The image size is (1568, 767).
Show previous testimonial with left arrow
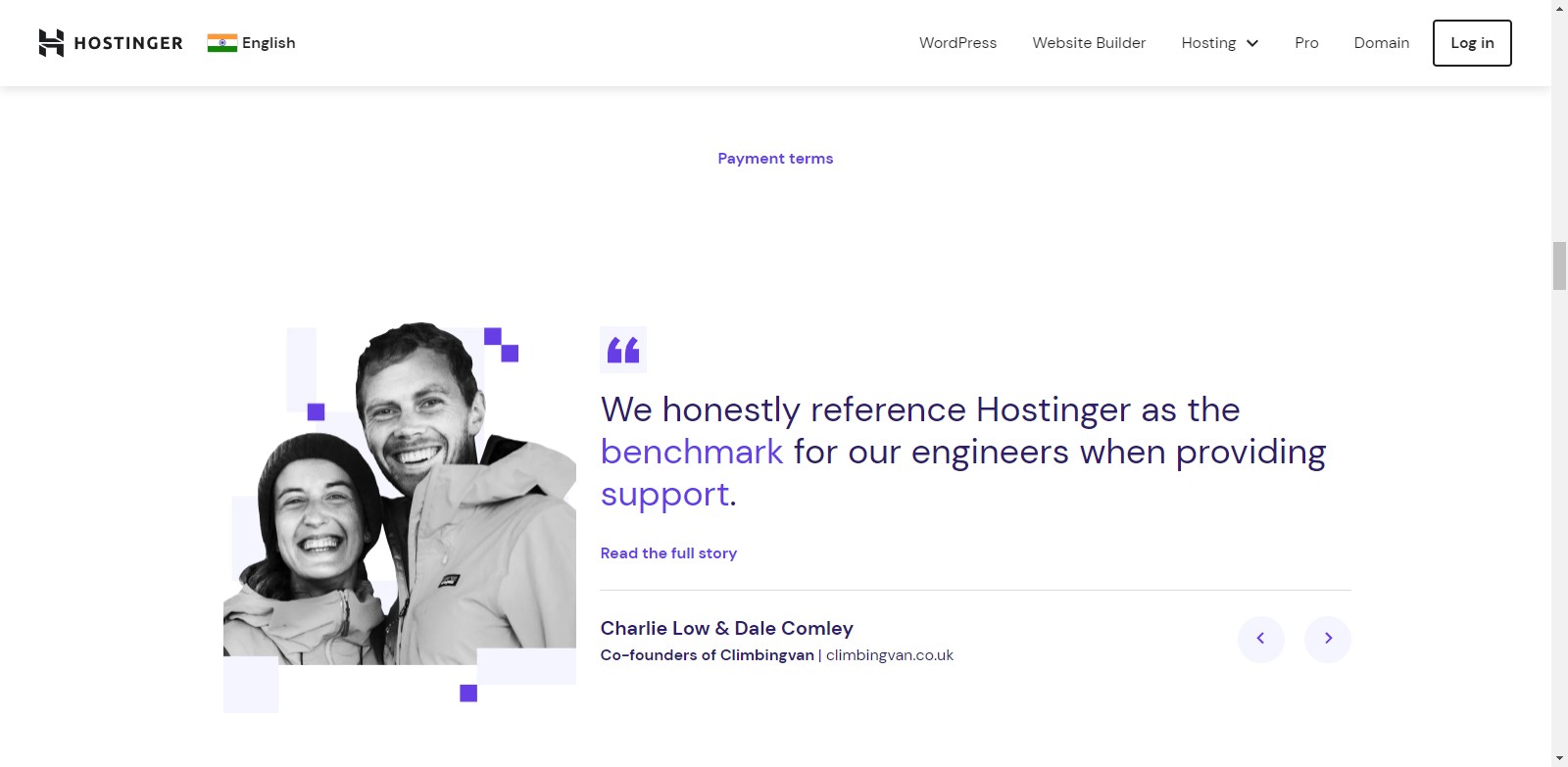pos(1261,639)
